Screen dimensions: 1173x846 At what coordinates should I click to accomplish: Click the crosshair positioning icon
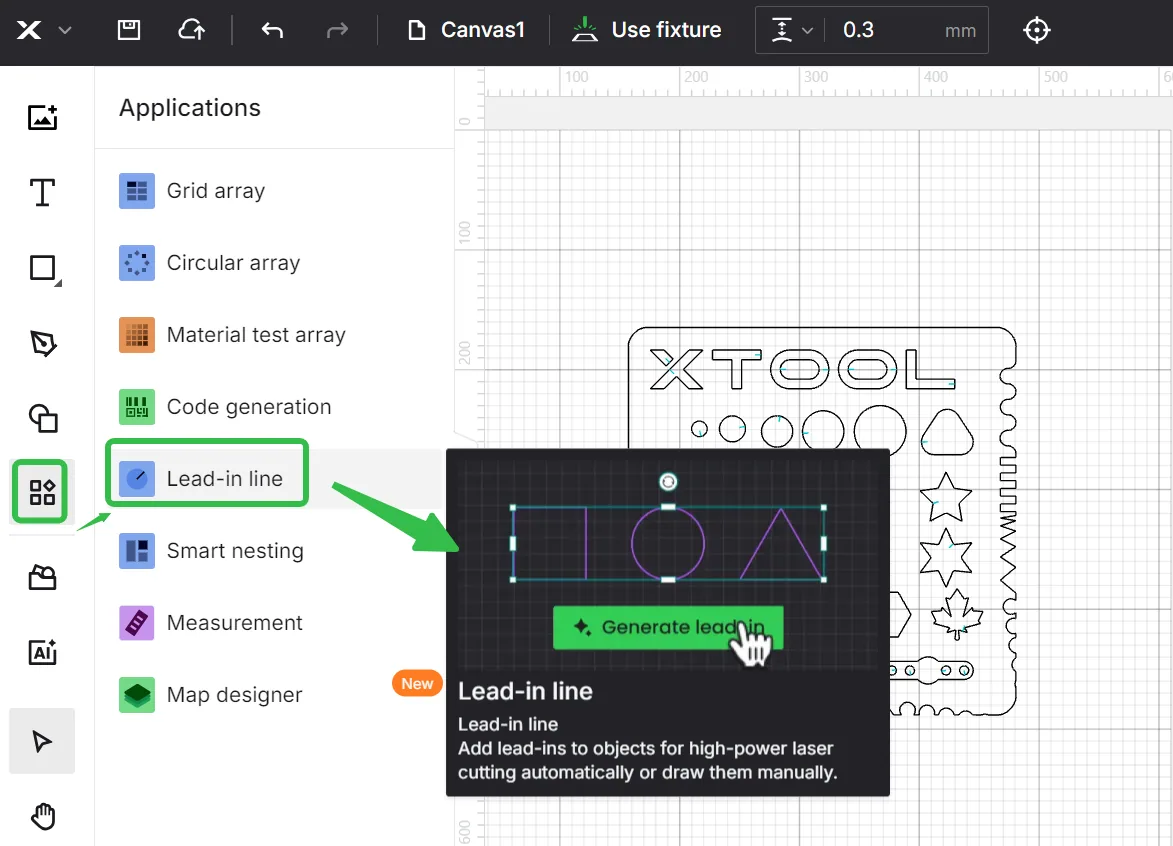point(1037,30)
